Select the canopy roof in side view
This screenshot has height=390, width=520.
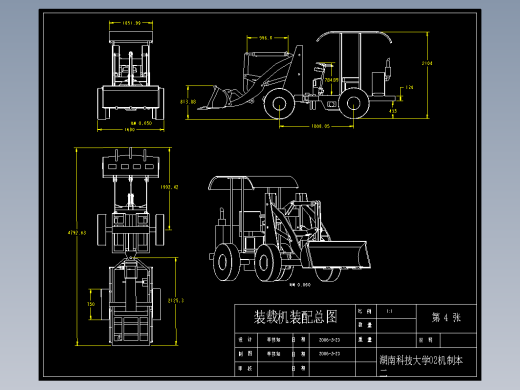point(354,37)
